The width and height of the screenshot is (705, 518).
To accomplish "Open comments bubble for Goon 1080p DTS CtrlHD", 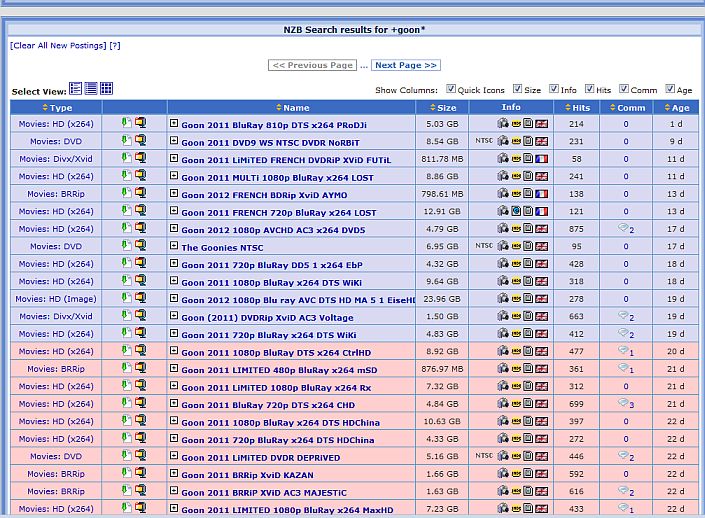I will (625, 351).
